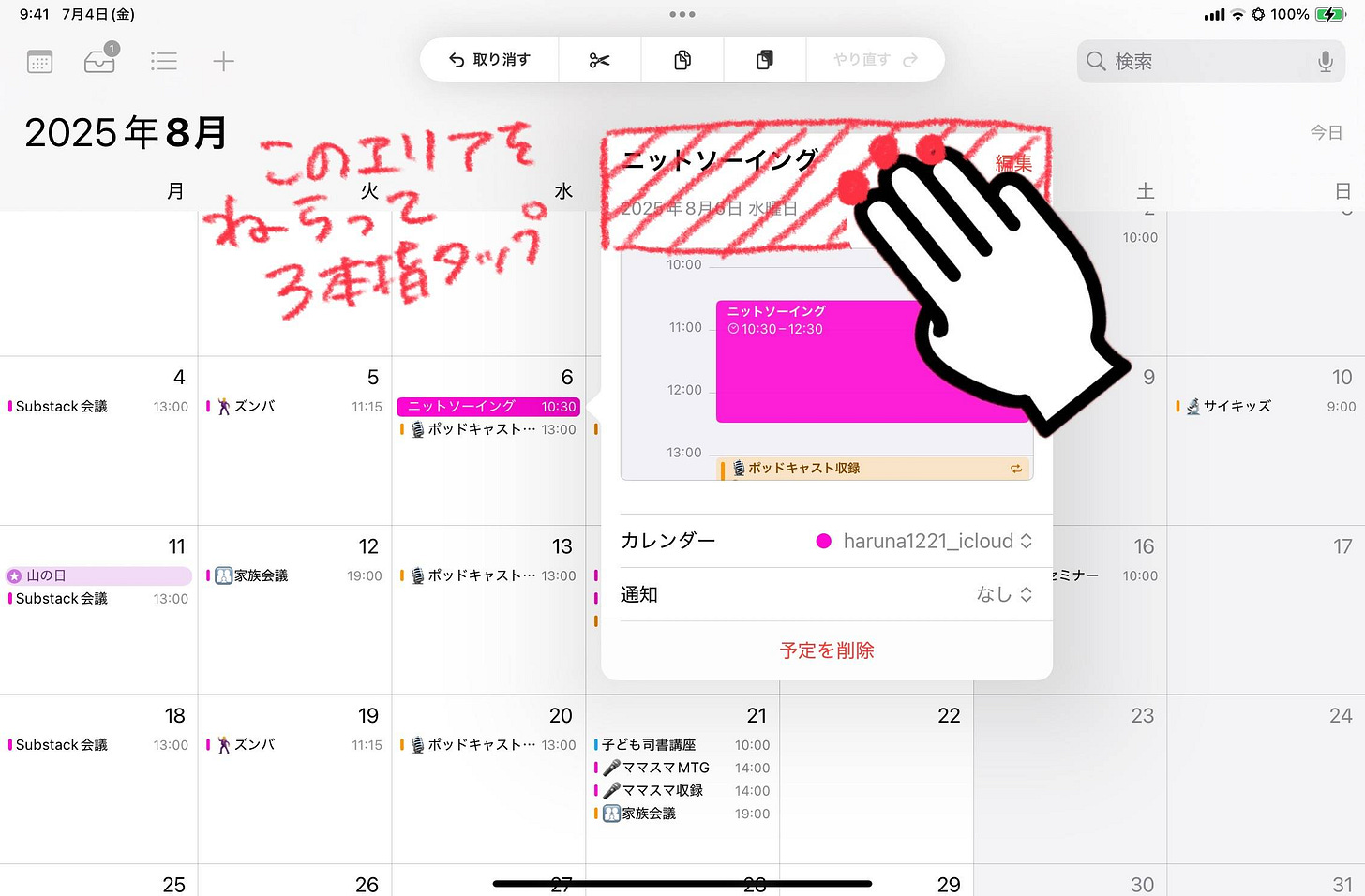This screenshot has height=896, width=1365.
Task: Delete event via 予定を削除
Action: click(x=827, y=650)
